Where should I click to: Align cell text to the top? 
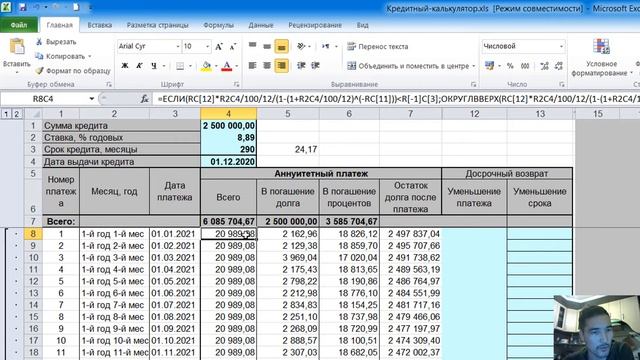coord(253,46)
